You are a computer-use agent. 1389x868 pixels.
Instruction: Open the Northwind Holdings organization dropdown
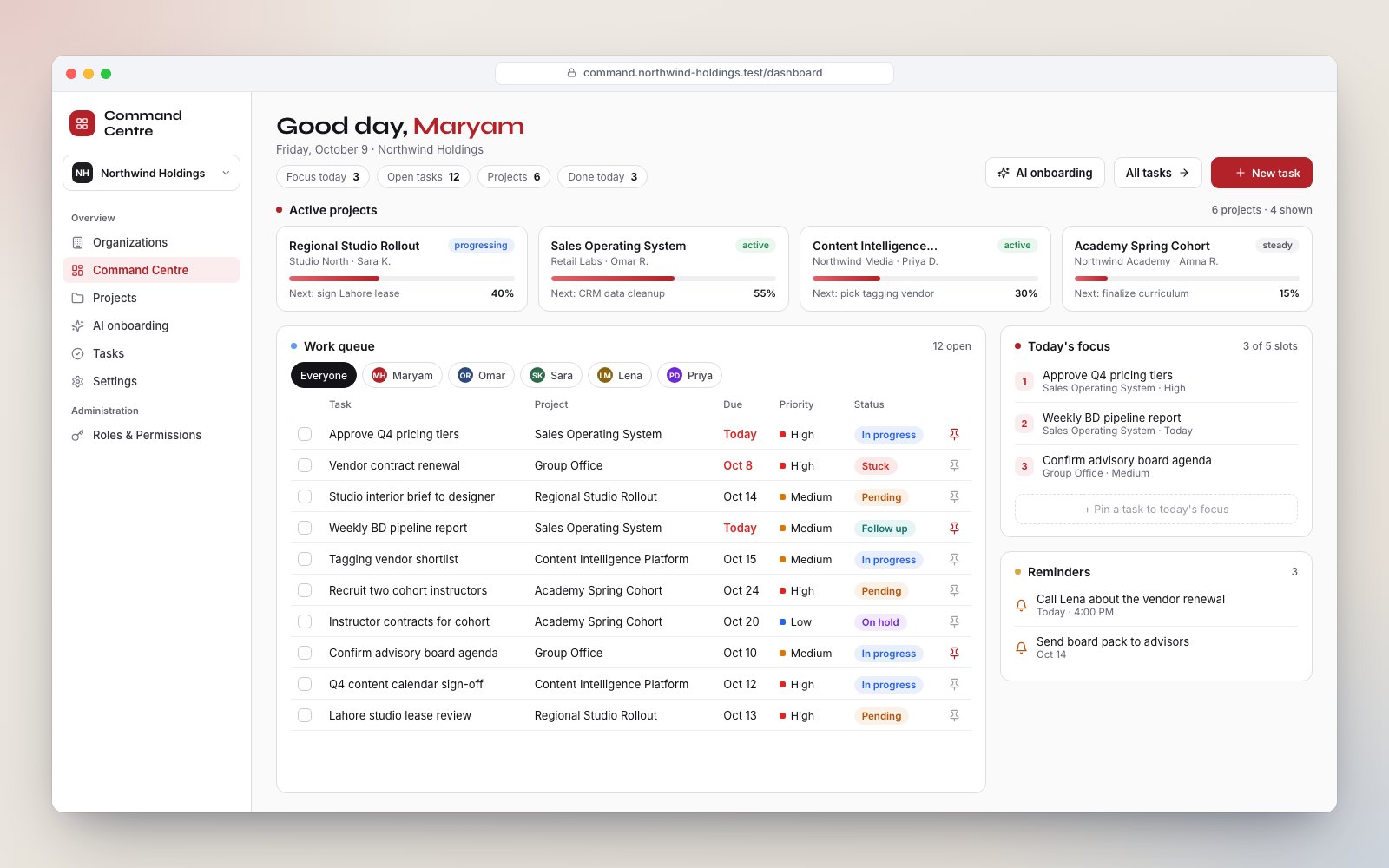151,173
